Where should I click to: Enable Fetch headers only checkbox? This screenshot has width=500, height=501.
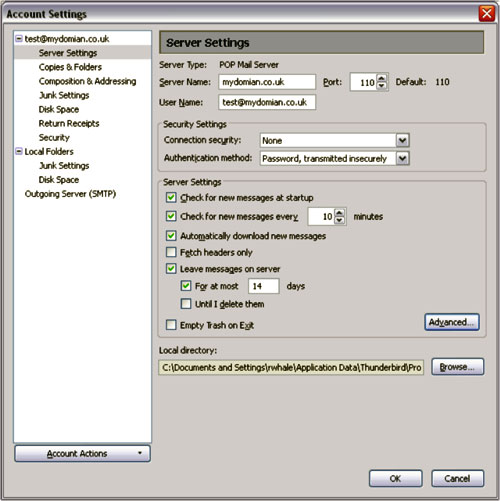tap(171, 252)
